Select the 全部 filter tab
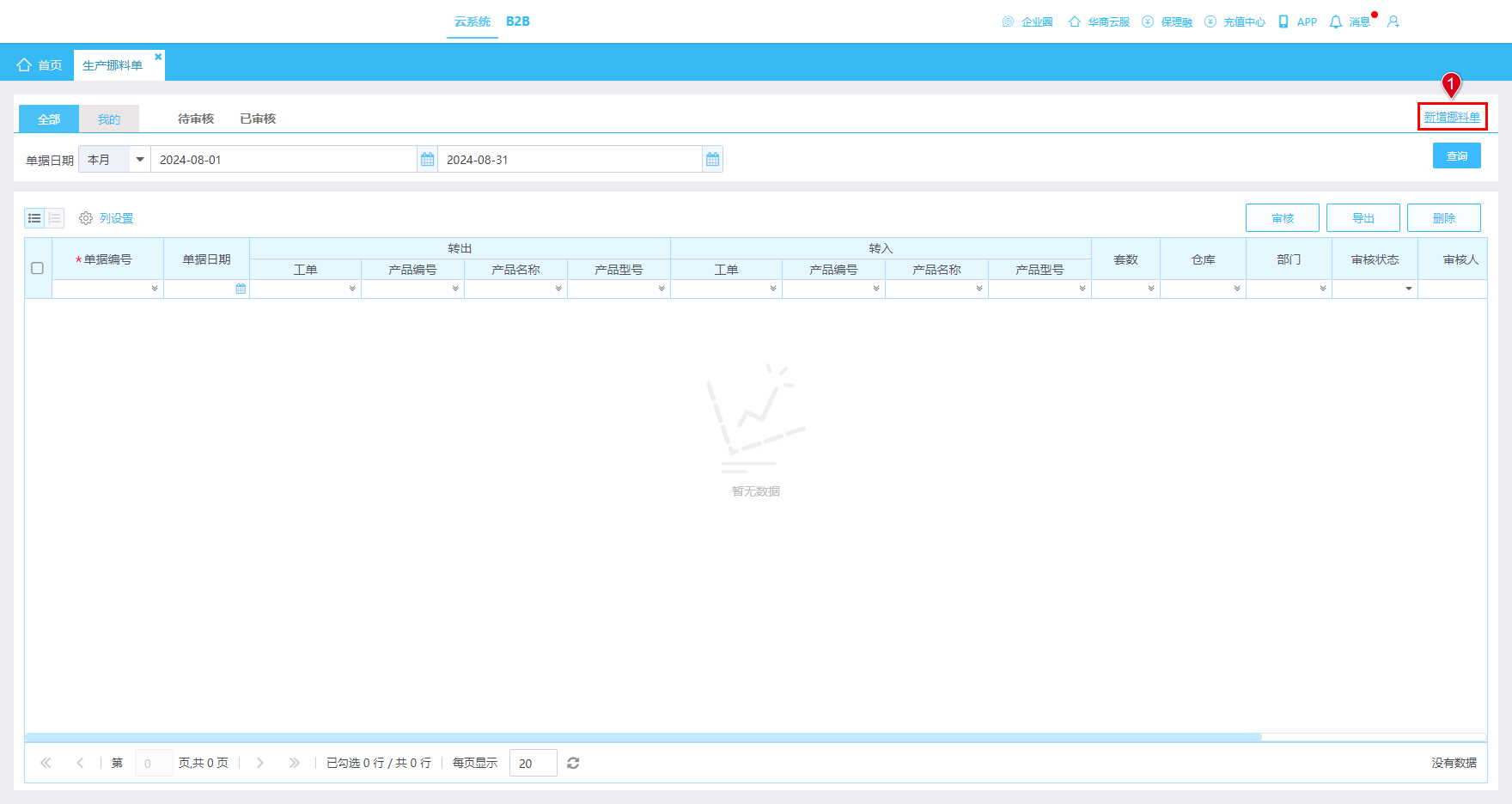The image size is (1512, 804). (x=49, y=119)
